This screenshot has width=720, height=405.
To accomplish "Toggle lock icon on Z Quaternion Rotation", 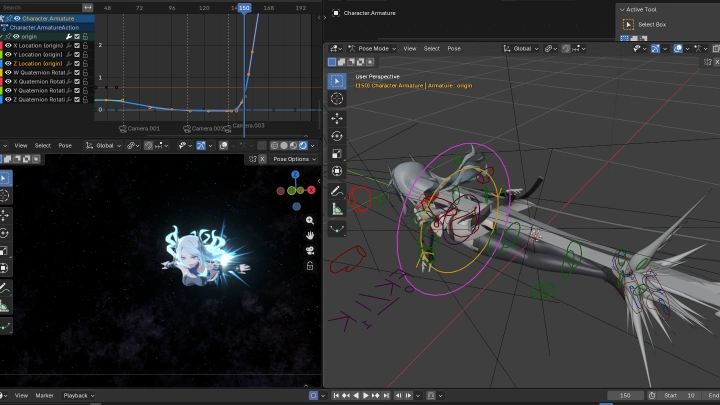I will click(85, 99).
